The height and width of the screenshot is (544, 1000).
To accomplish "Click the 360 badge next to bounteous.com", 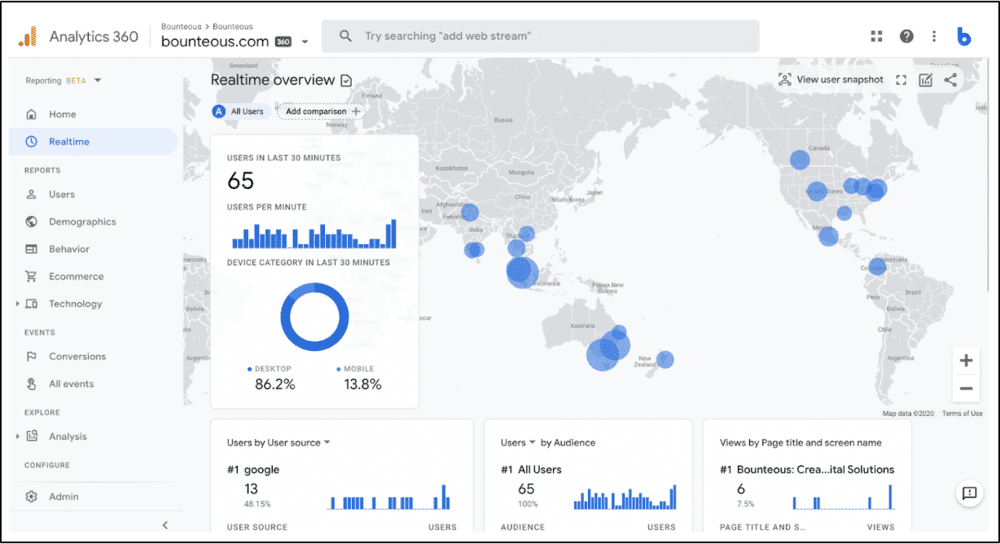I will click(x=283, y=42).
